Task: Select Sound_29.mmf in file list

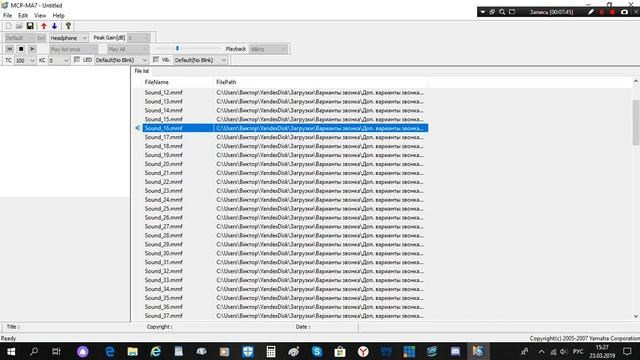Action: [163, 244]
